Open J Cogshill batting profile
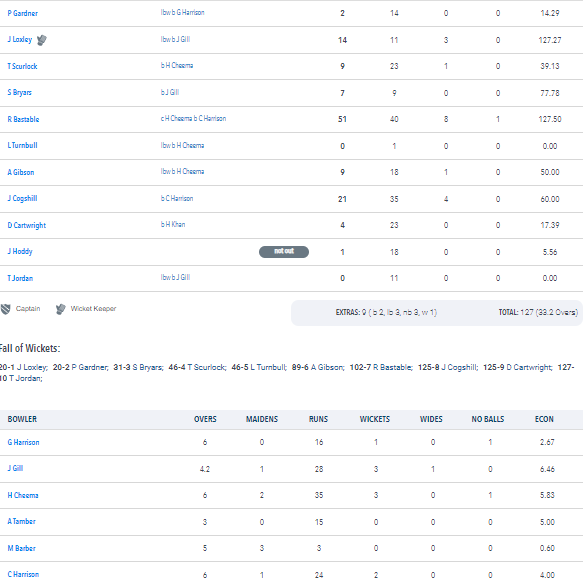Screen dimensions: 586x588 coord(22,198)
